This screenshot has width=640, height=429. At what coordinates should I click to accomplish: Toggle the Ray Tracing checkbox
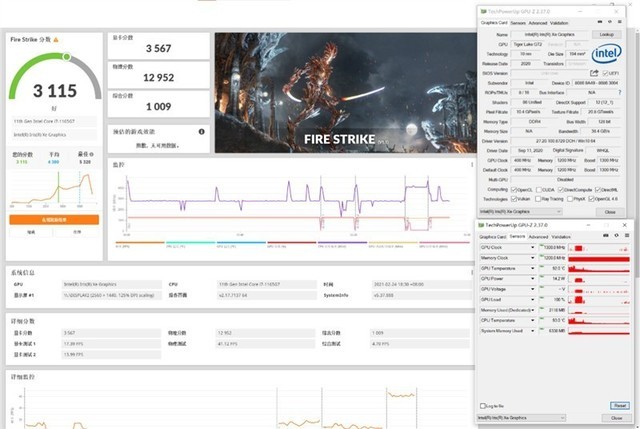538,199
